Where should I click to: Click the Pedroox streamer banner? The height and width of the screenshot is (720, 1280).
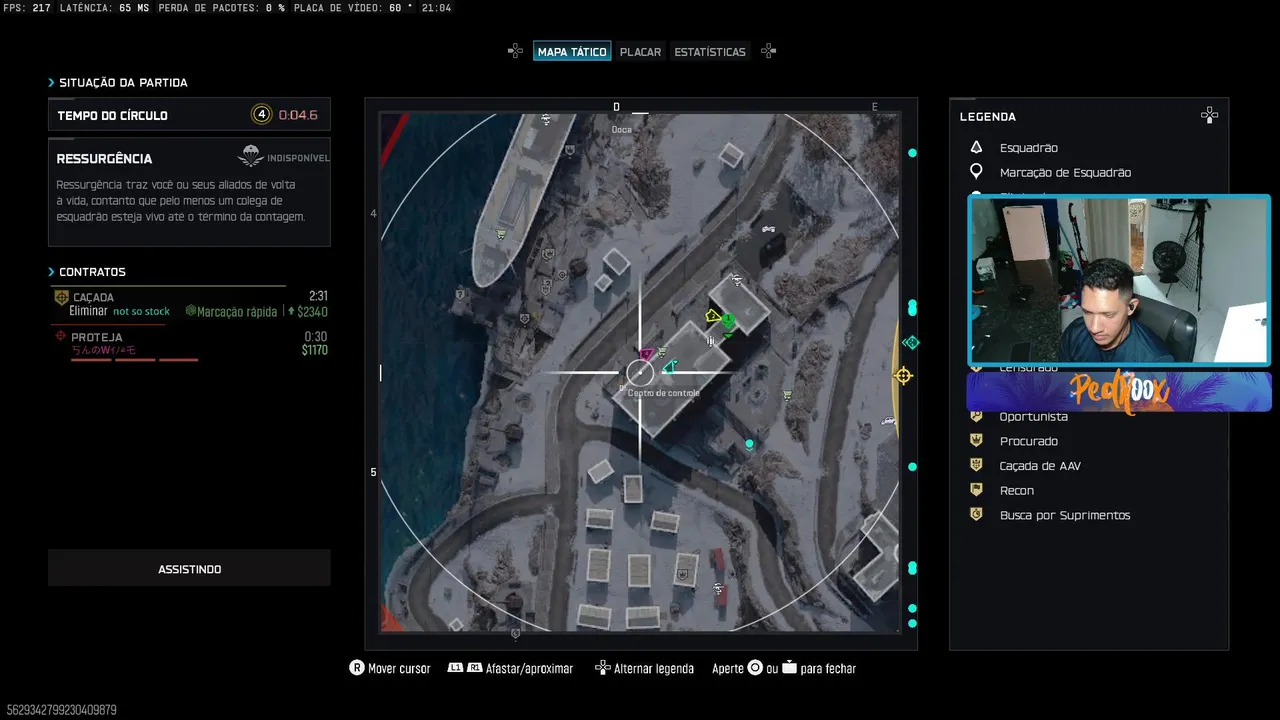(x=1119, y=391)
